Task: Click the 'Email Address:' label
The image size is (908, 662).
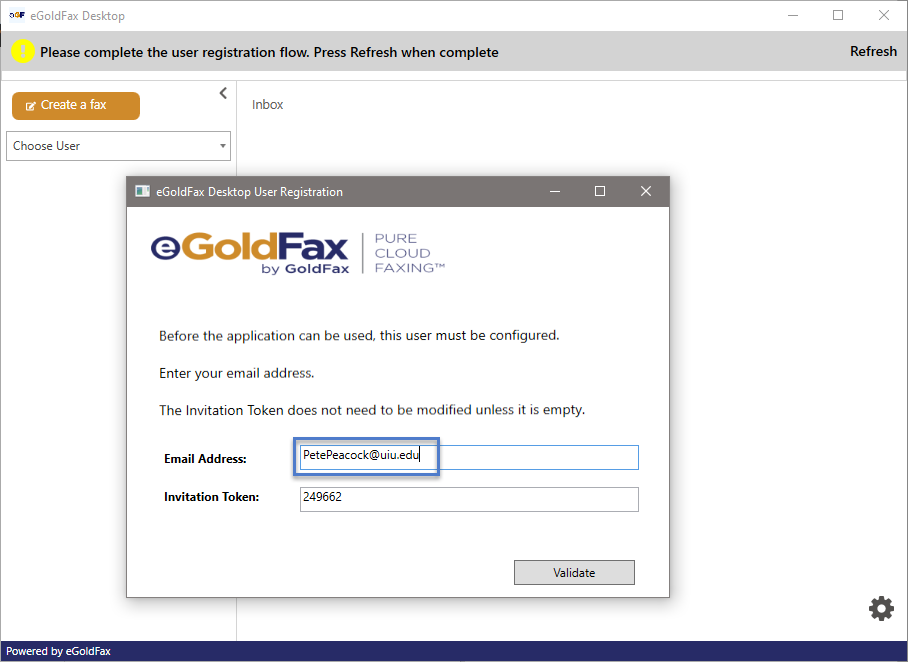Action: tap(205, 459)
